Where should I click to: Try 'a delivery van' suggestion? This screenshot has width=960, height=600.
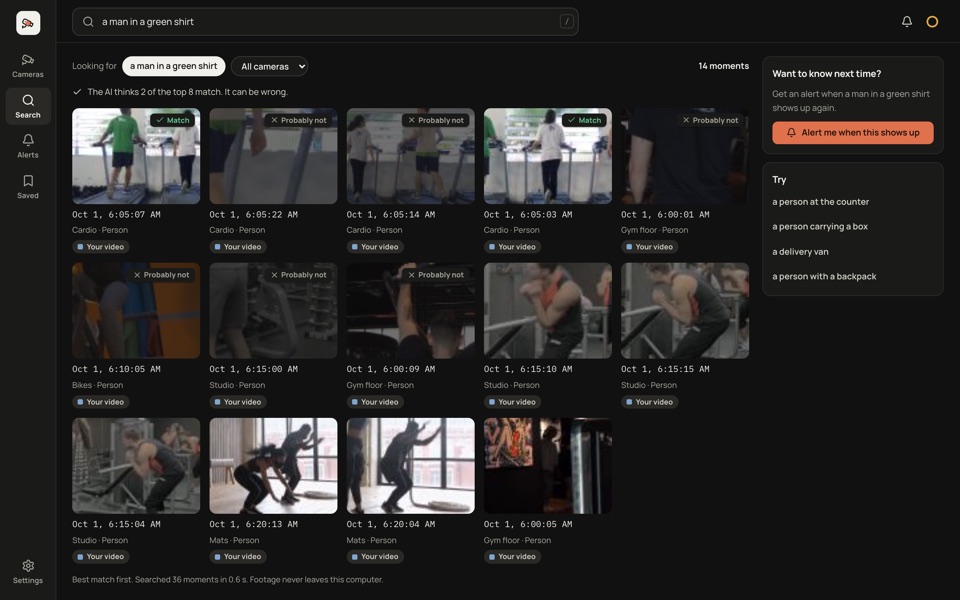point(800,252)
